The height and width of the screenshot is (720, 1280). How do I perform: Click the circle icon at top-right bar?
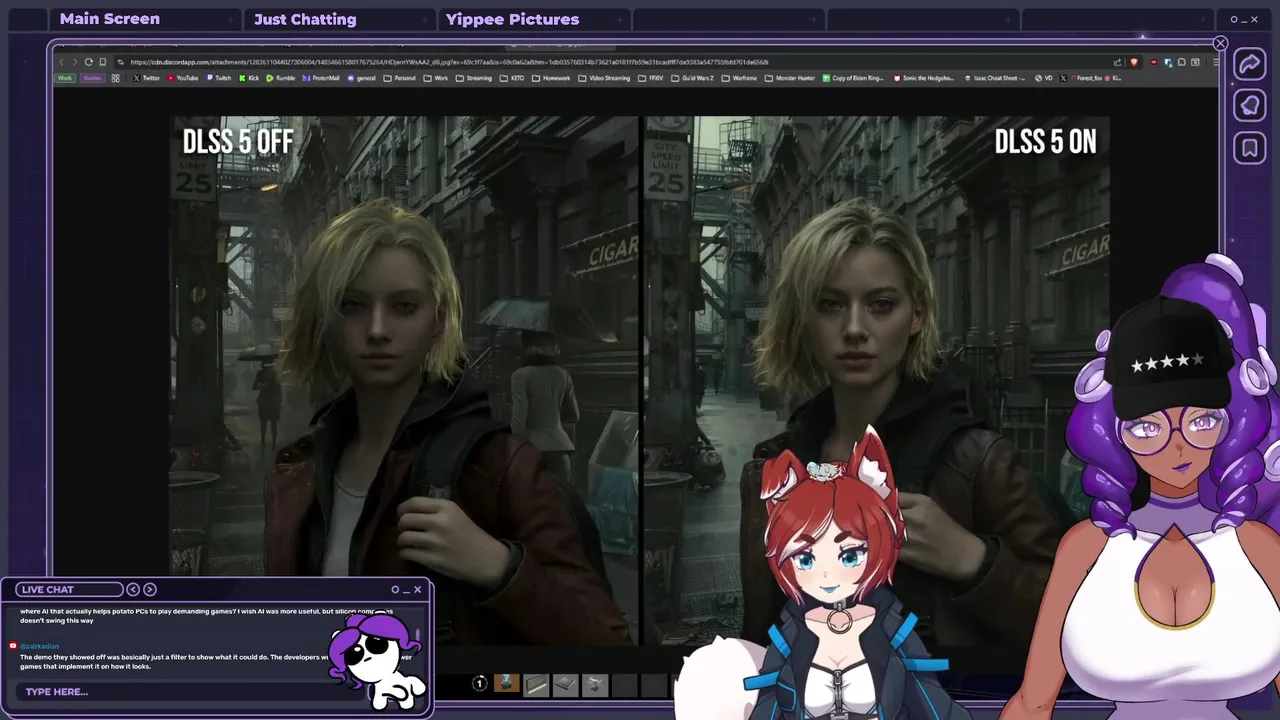tap(1234, 19)
